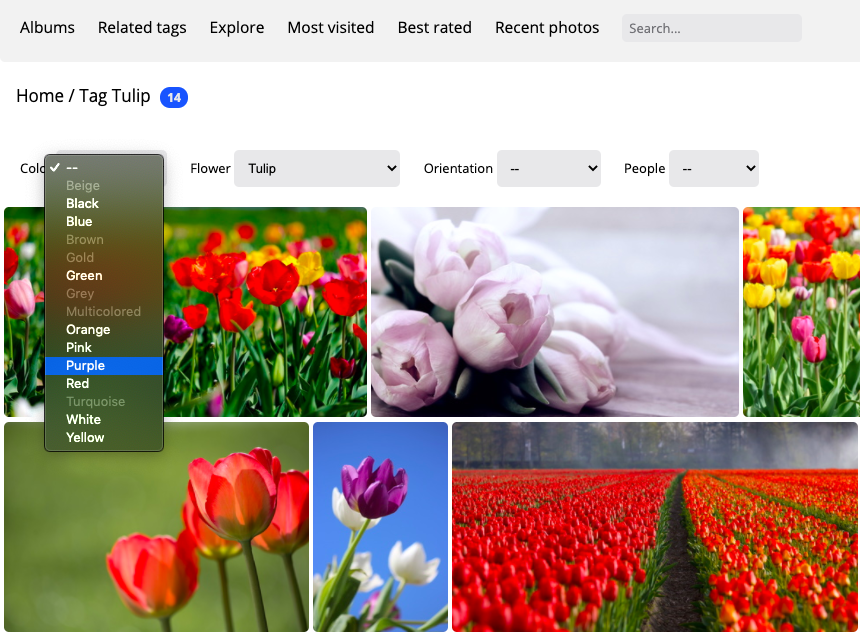860x636 pixels.
Task: Go to Related tags
Action: [x=142, y=27]
